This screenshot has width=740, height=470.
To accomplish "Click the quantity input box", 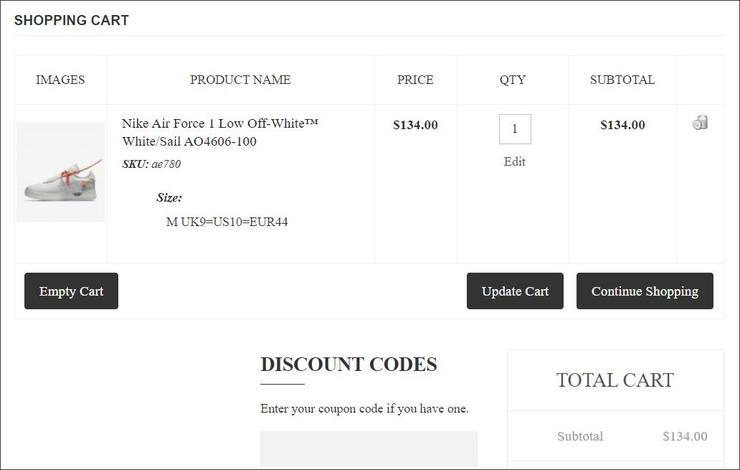I will tap(515, 129).
